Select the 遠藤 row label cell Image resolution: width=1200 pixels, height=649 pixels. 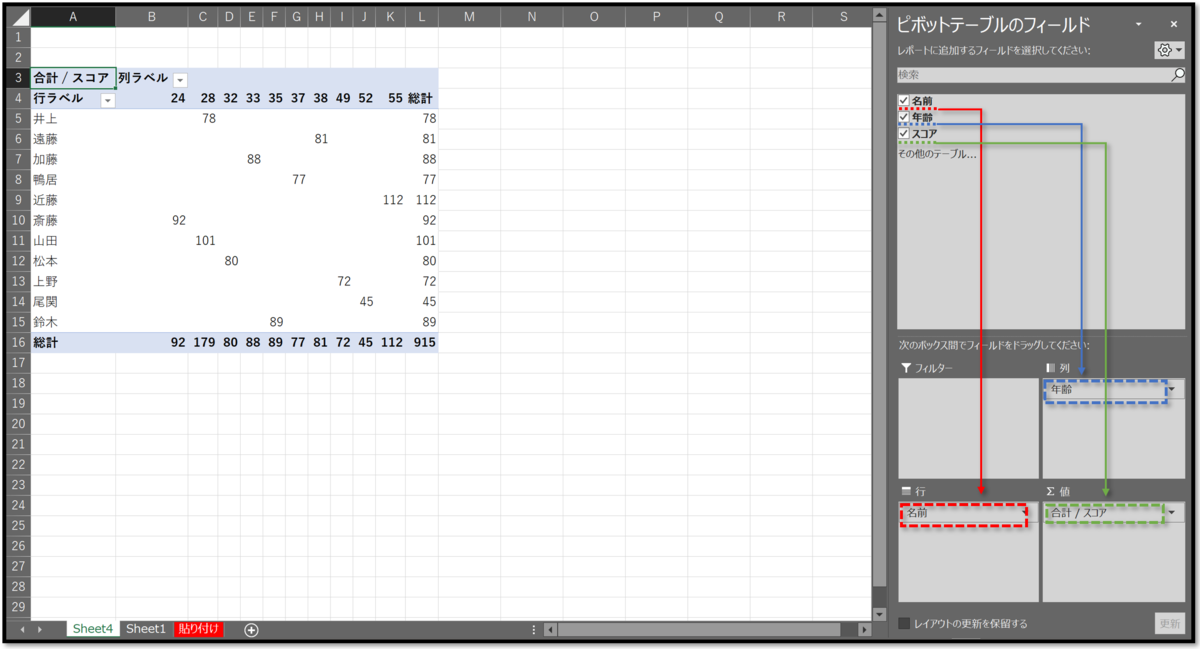point(73,139)
